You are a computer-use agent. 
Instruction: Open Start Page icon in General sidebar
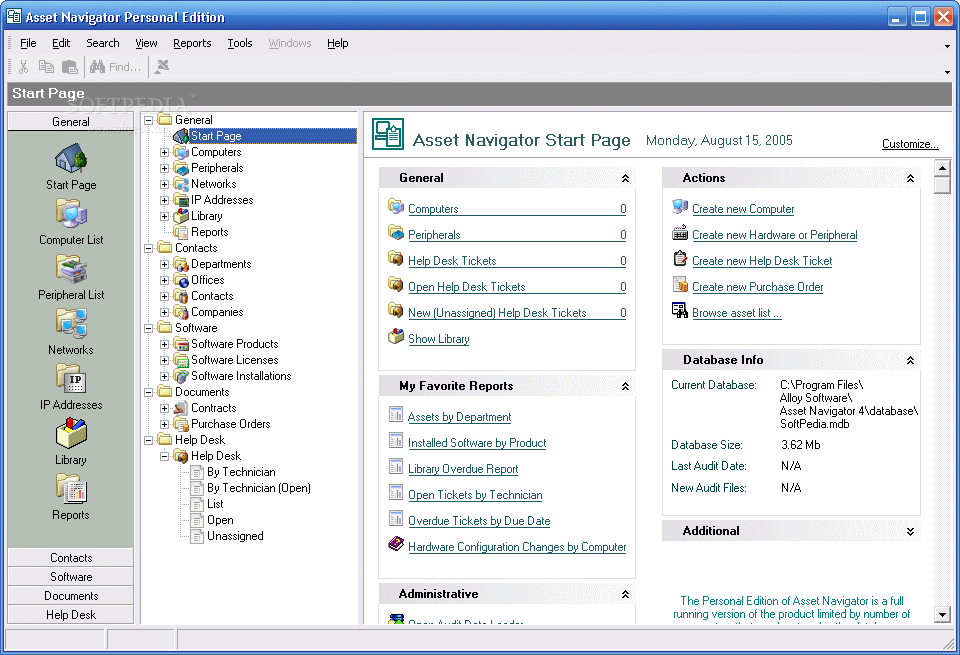(71, 159)
